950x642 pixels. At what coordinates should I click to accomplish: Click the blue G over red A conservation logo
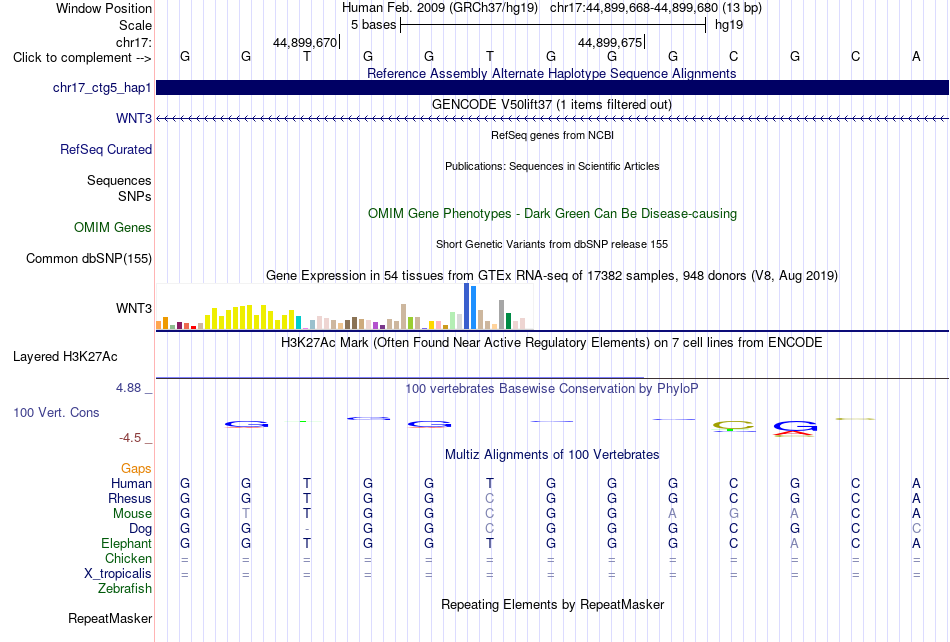[795, 428]
